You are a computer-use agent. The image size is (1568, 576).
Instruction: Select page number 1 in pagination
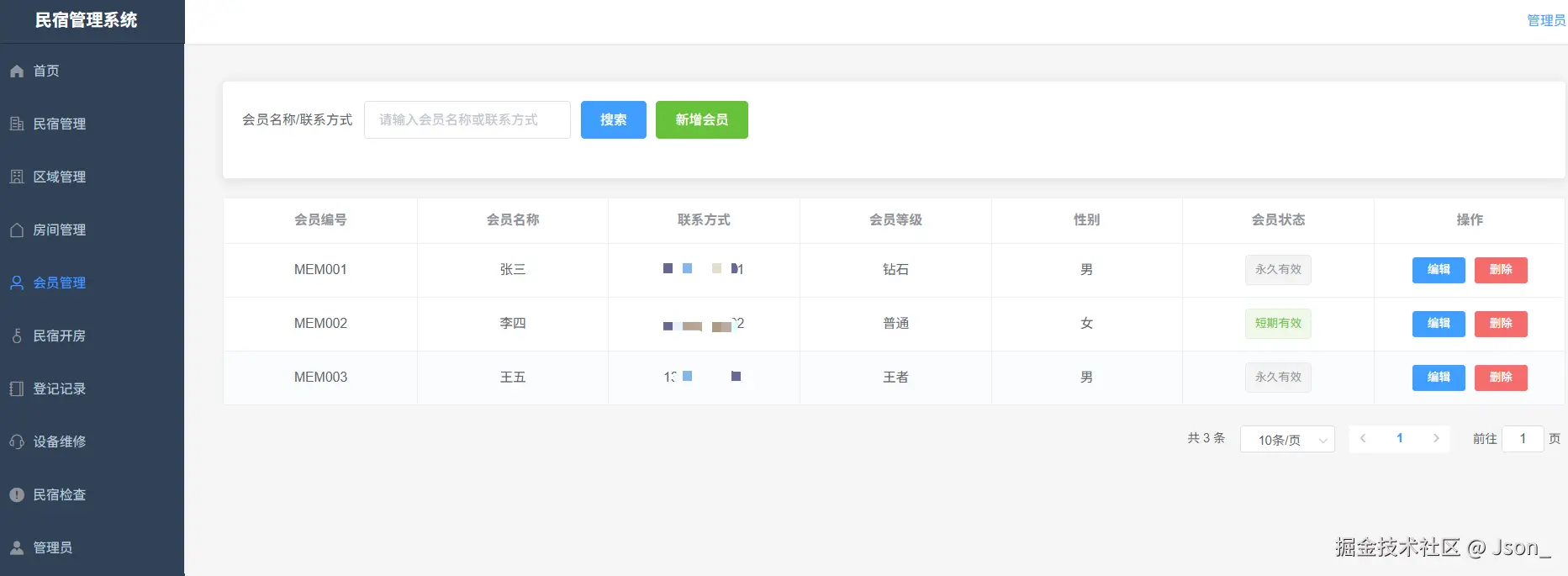1400,438
